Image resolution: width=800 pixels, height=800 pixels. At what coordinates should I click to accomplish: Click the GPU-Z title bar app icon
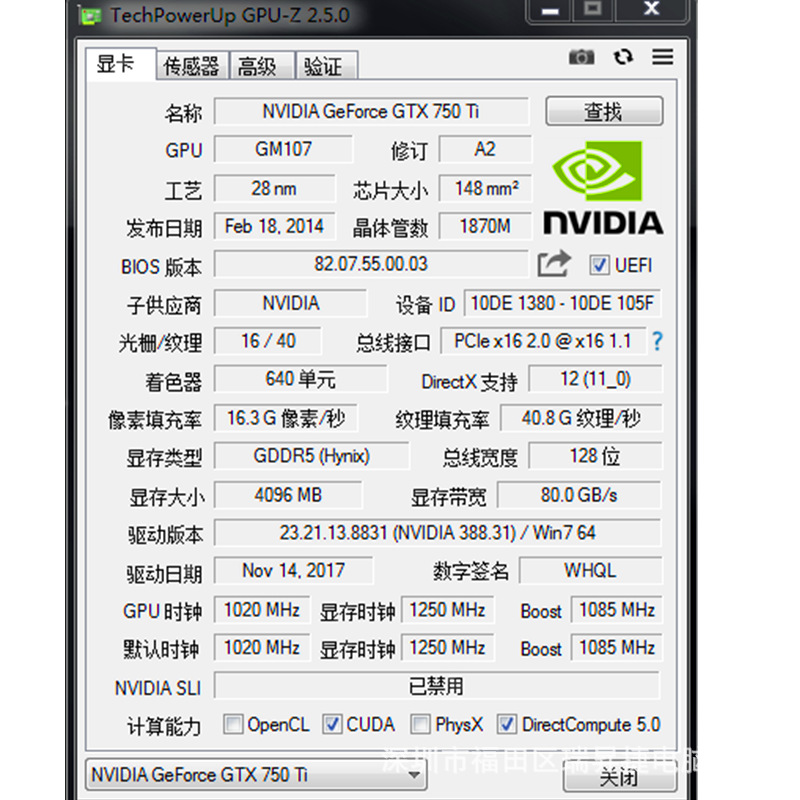tap(91, 16)
